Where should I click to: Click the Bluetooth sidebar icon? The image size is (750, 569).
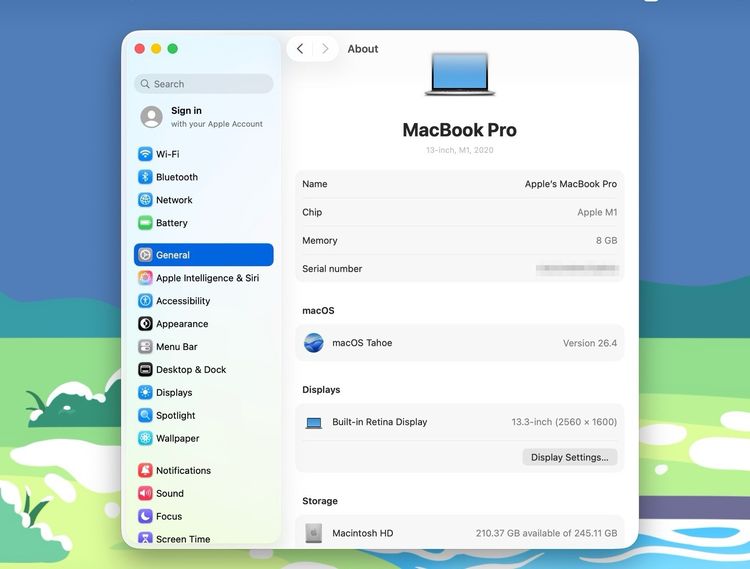point(145,177)
